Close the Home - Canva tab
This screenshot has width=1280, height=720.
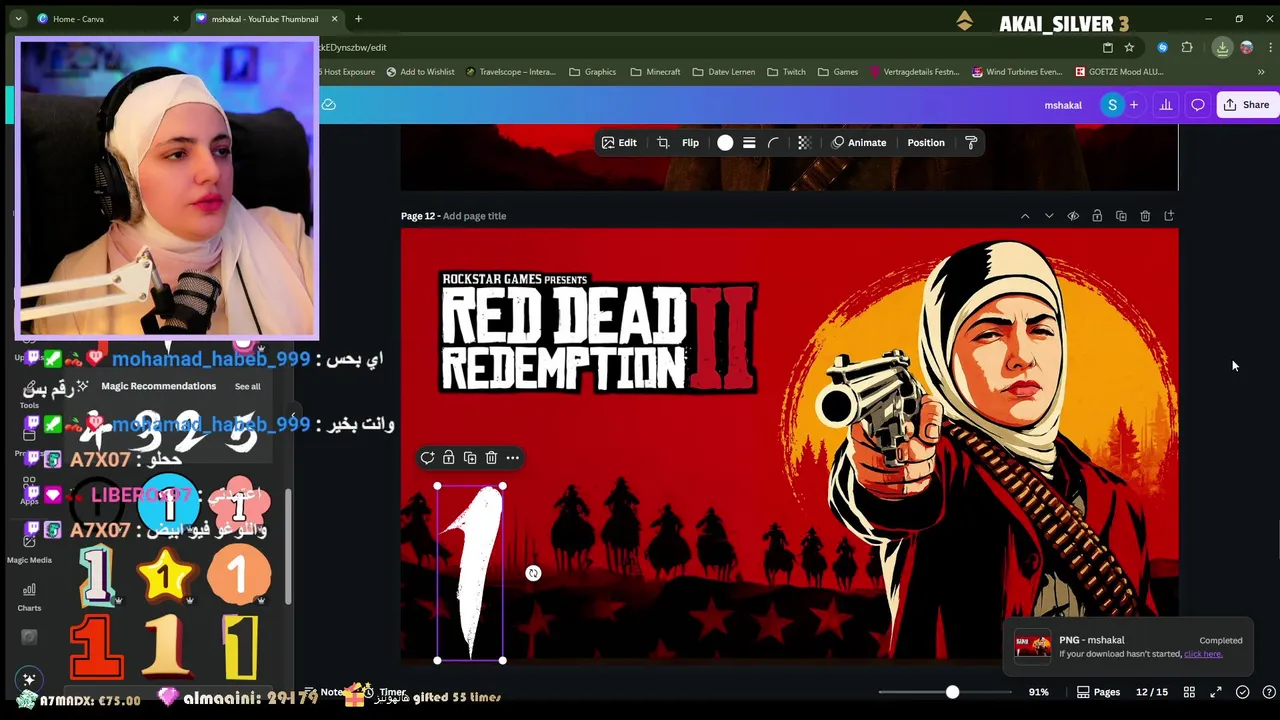(176, 19)
